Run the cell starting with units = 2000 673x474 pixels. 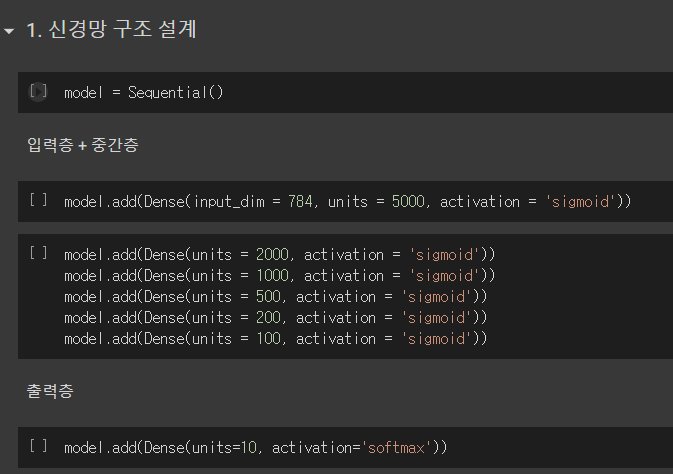coord(38,253)
